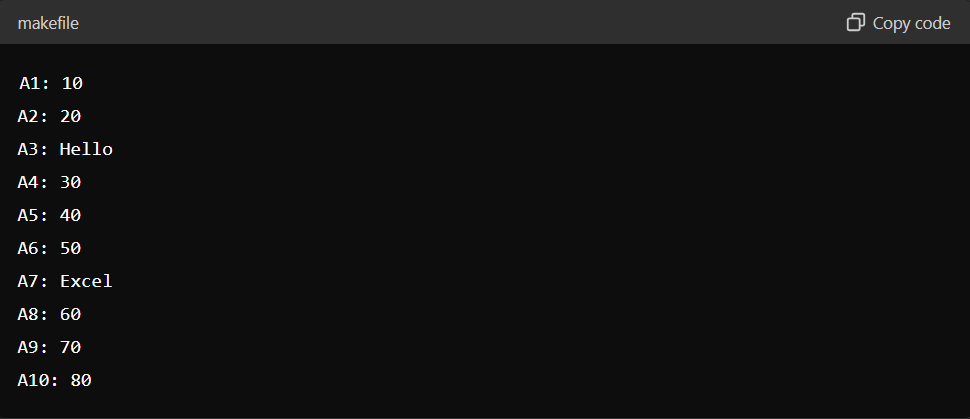Click the value 10 in first line

(x=72, y=83)
